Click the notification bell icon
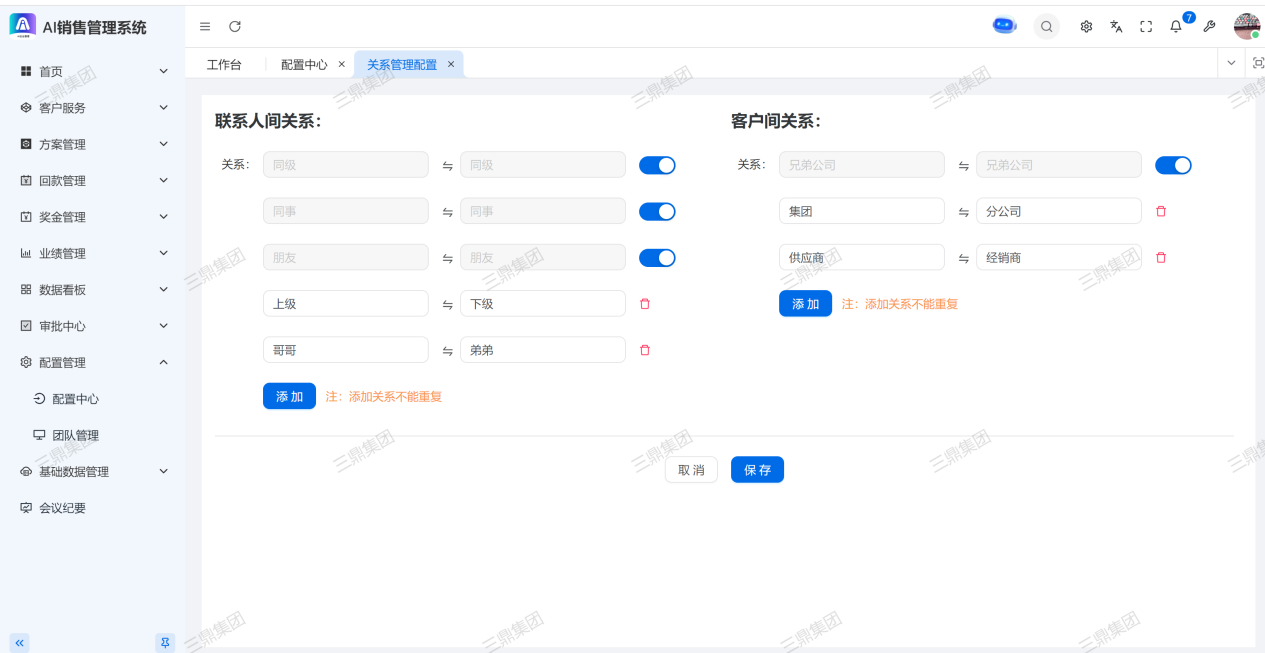 coord(1176,27)
